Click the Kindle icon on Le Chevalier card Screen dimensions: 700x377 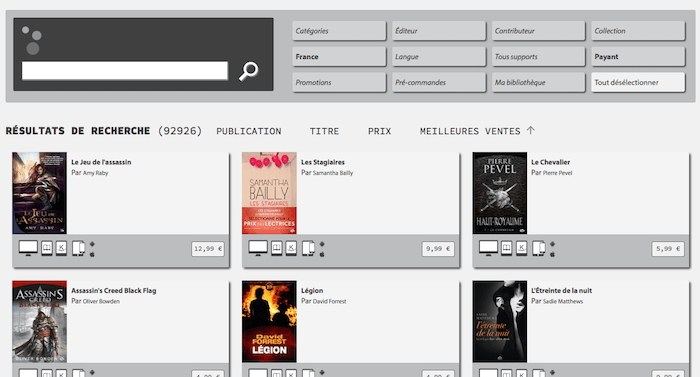(521, 248)
